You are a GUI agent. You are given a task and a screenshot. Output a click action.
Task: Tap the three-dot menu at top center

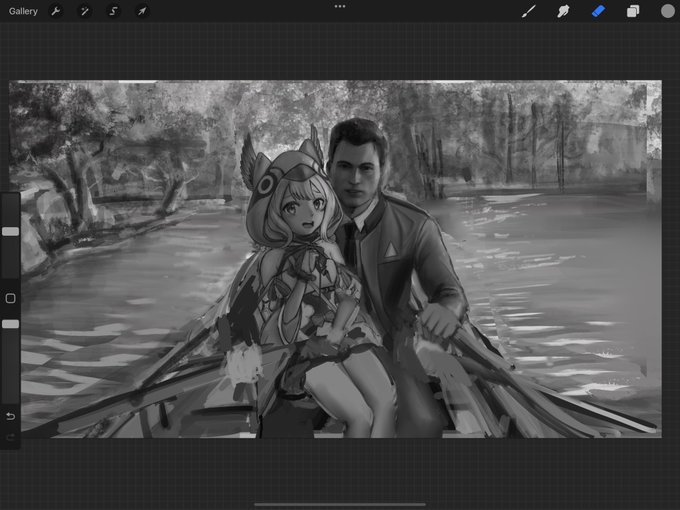340,7
